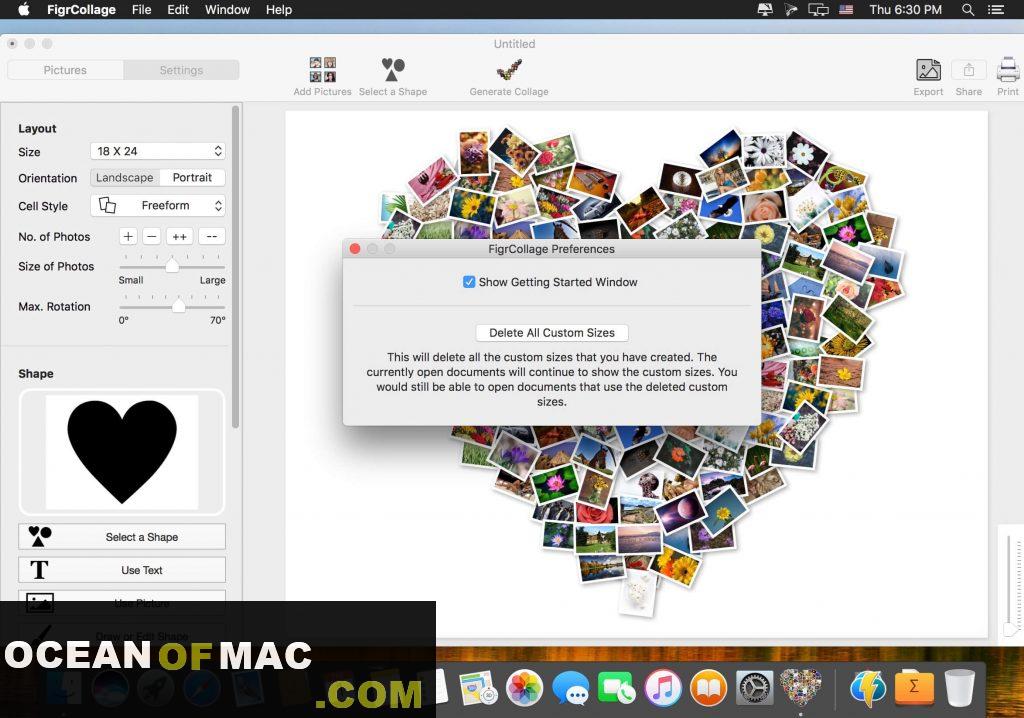The image size is (1024, 718).
Task: Switch to the Settings tab
Action: pos(182,70)
